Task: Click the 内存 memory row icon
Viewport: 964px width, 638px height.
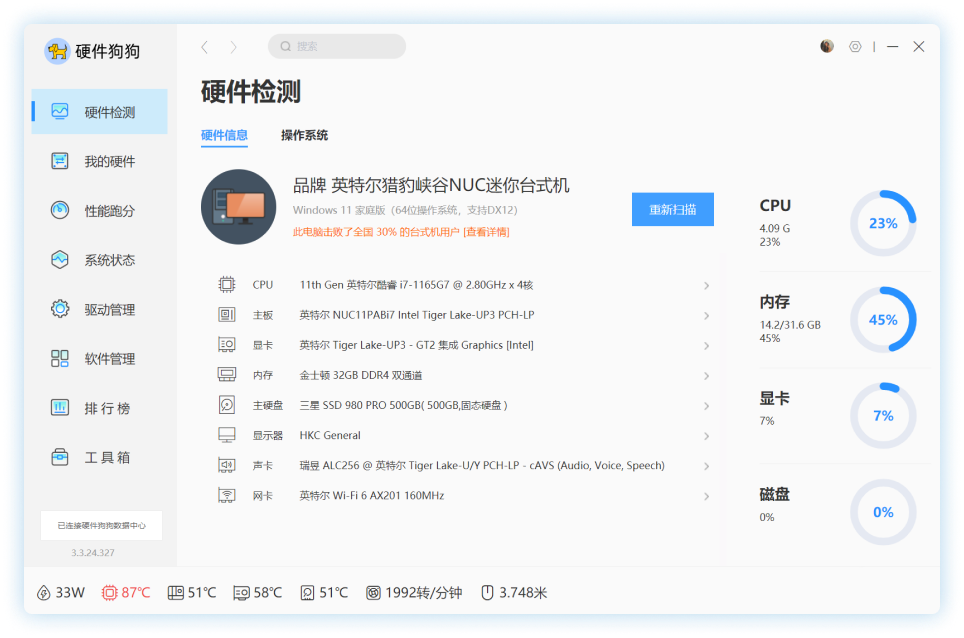Action: (x=227, y=374)
